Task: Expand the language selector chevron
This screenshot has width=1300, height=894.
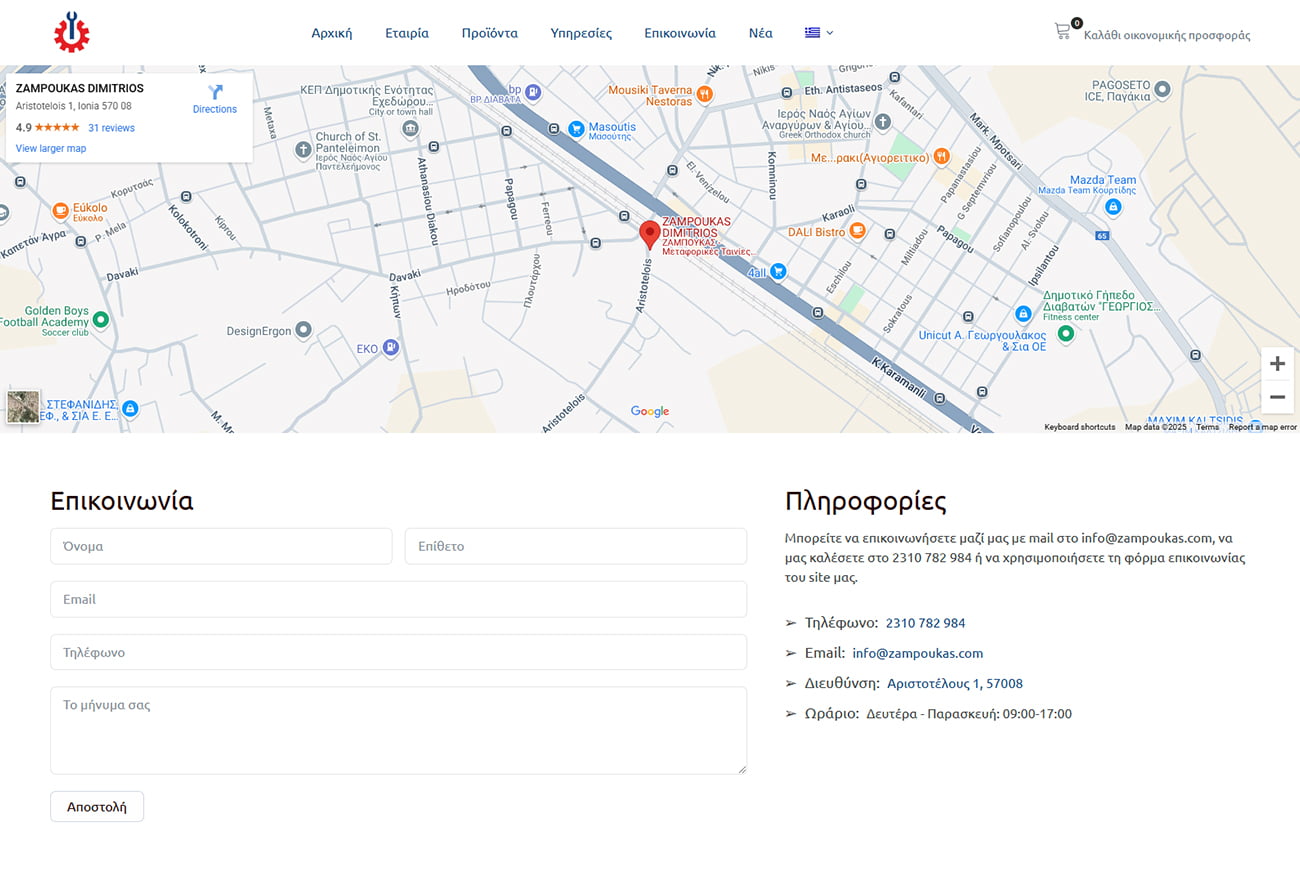Action: 830,33
